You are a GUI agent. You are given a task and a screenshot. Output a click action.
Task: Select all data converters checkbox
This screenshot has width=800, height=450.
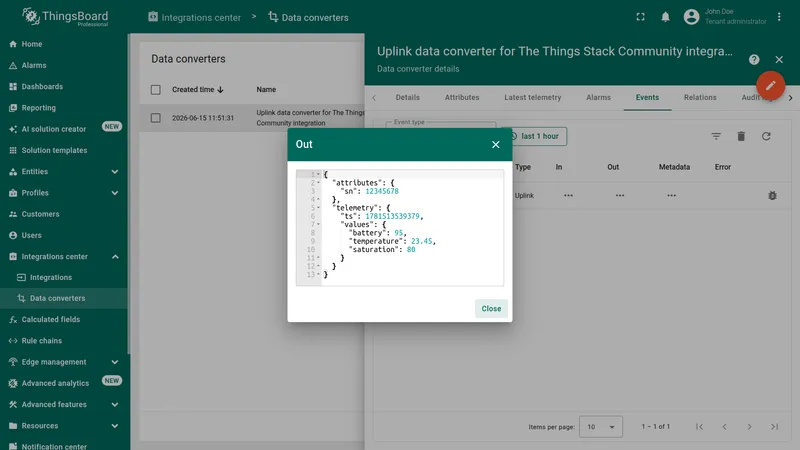156,90
